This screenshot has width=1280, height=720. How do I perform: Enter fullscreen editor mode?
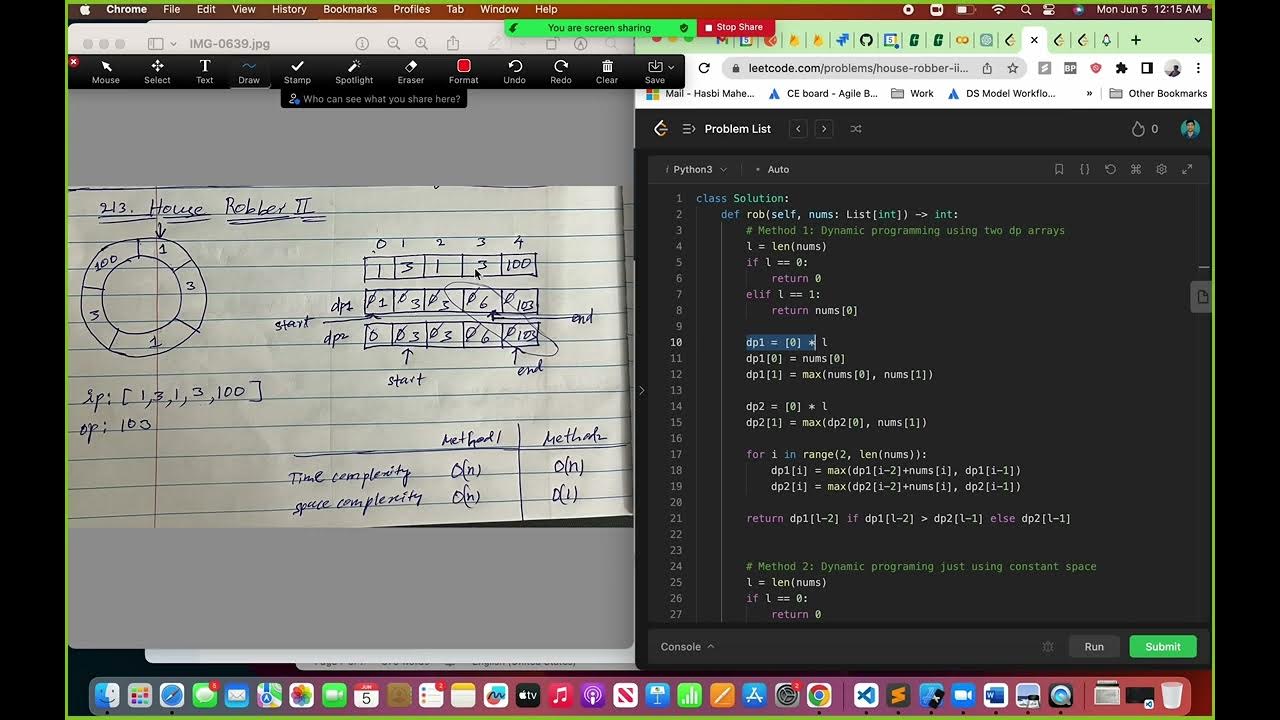pyautogui.click(x=1187, y=169)
